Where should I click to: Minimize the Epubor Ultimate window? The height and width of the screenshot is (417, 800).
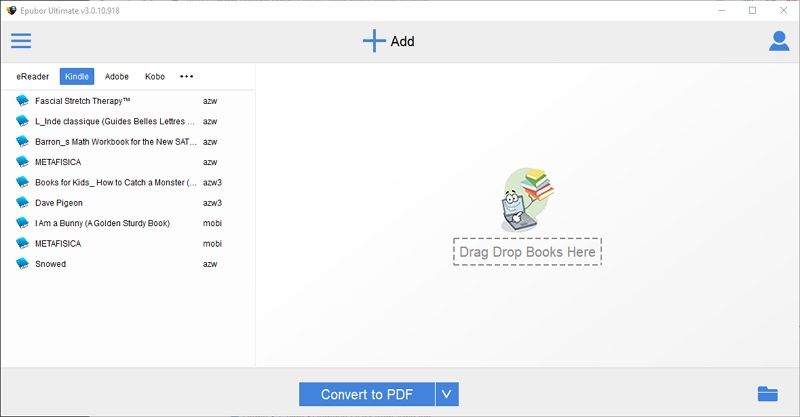coord(722,10)
